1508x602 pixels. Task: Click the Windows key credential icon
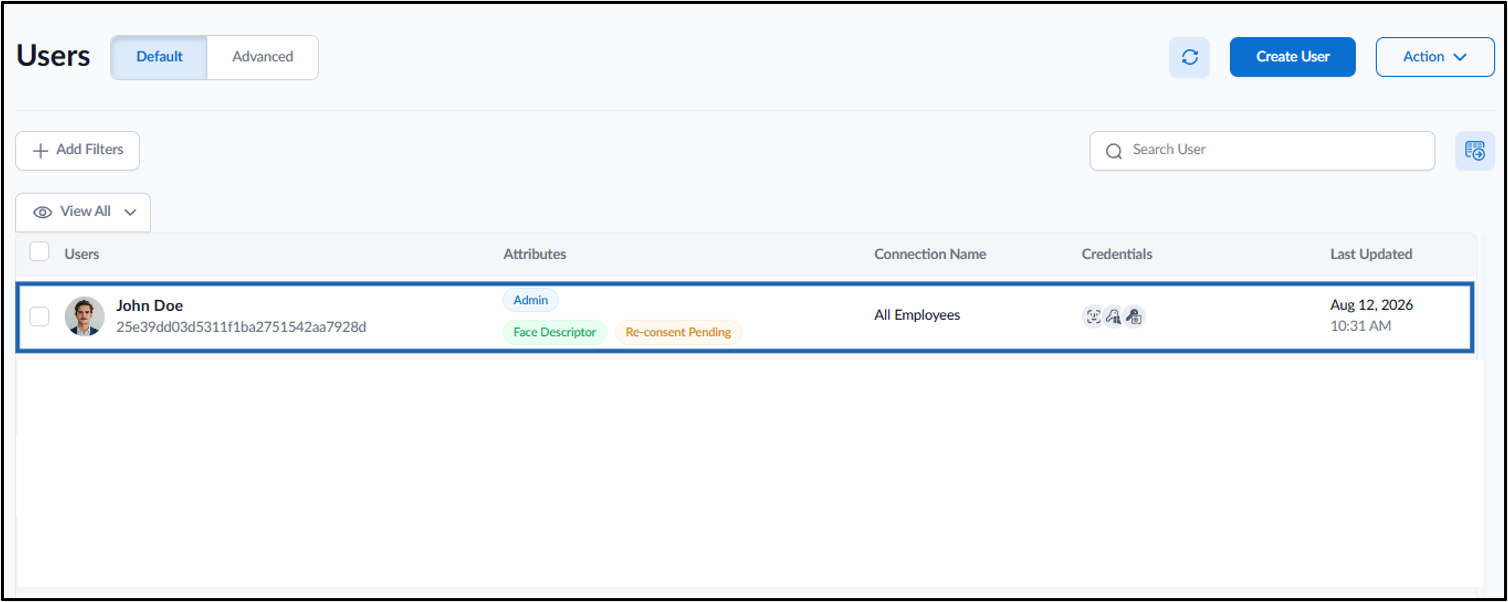(1113, 316)
